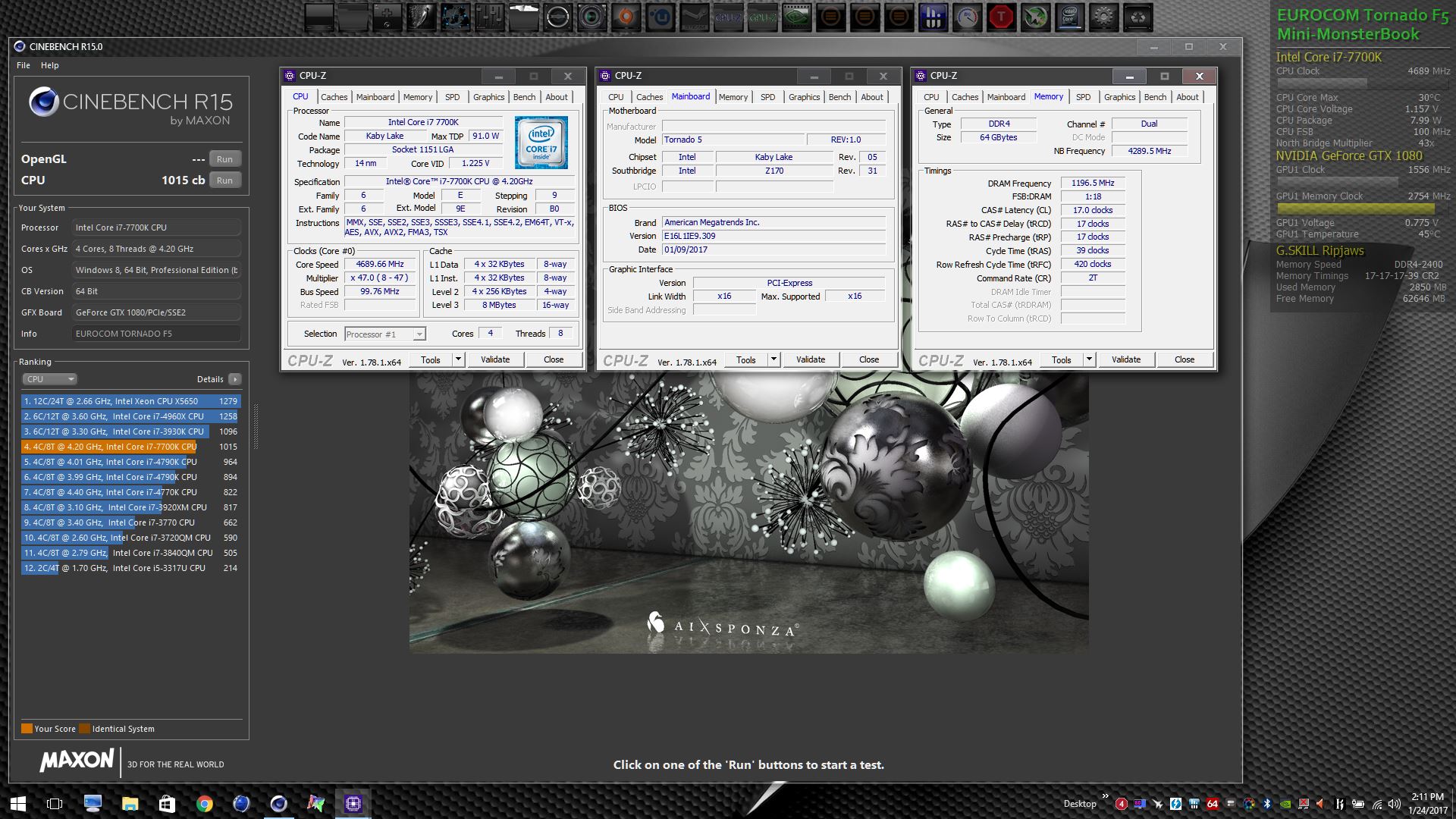Viewport: 1456px width, 819px height.
Task: Switch to CPU tab in Memory CPU-Z window
Action: point(931,97)
